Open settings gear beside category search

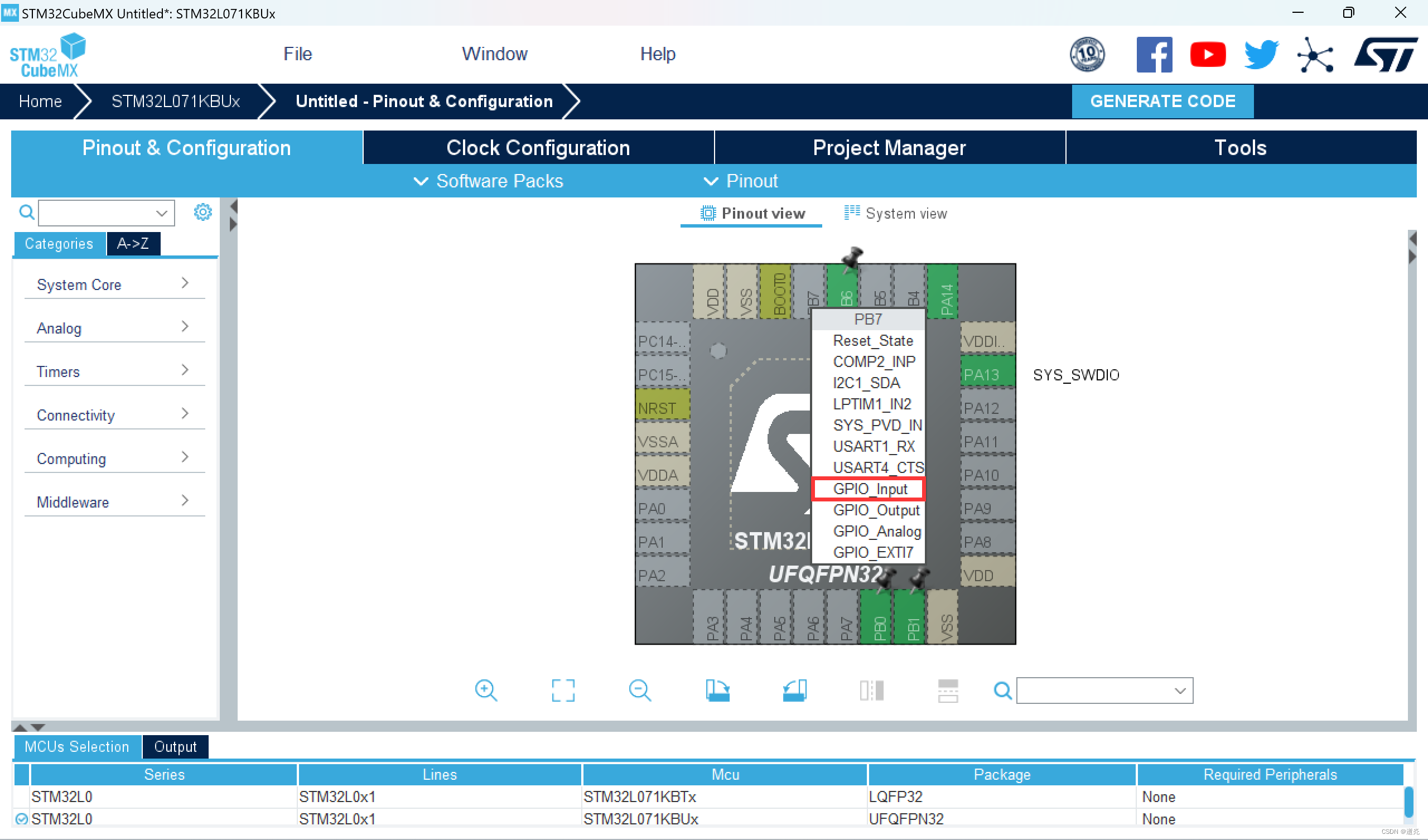(202, 213)
